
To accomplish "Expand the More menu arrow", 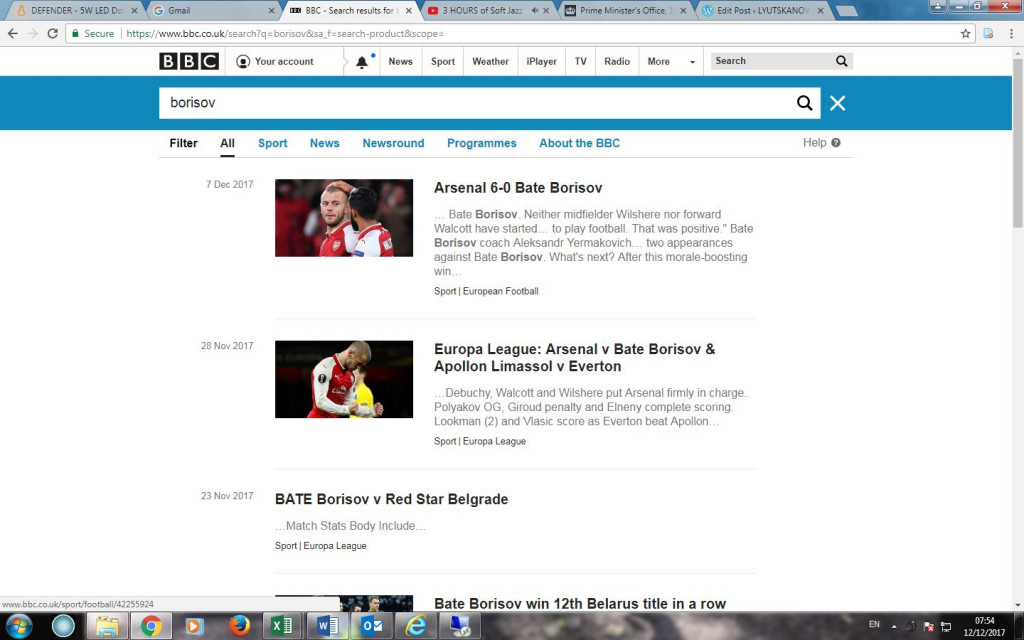I will tap(692, 62).
